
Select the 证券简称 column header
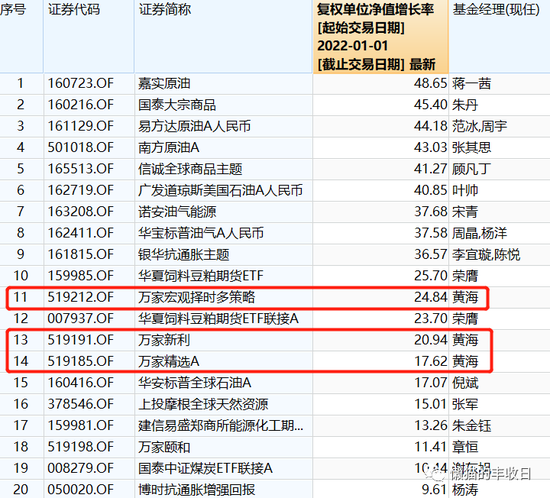pyautogui.click(x=165, y=9)
